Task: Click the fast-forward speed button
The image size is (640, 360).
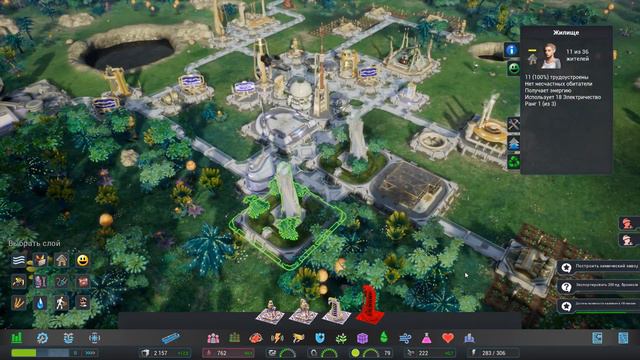Action: pos(90,353)
